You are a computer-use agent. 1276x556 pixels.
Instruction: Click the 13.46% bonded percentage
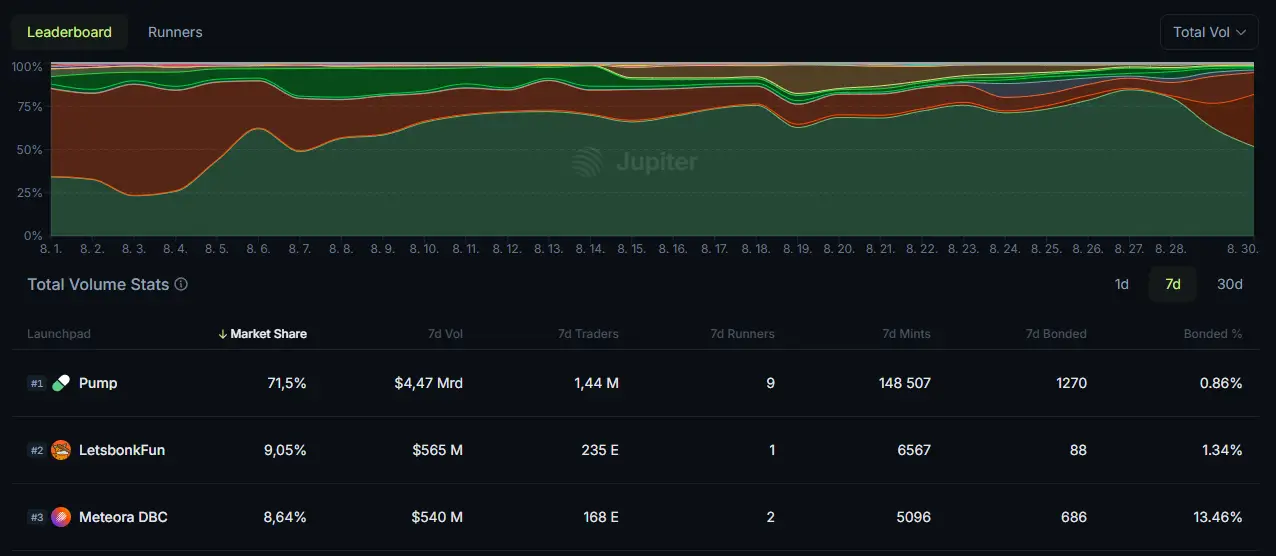click(x=1218, y=517)
